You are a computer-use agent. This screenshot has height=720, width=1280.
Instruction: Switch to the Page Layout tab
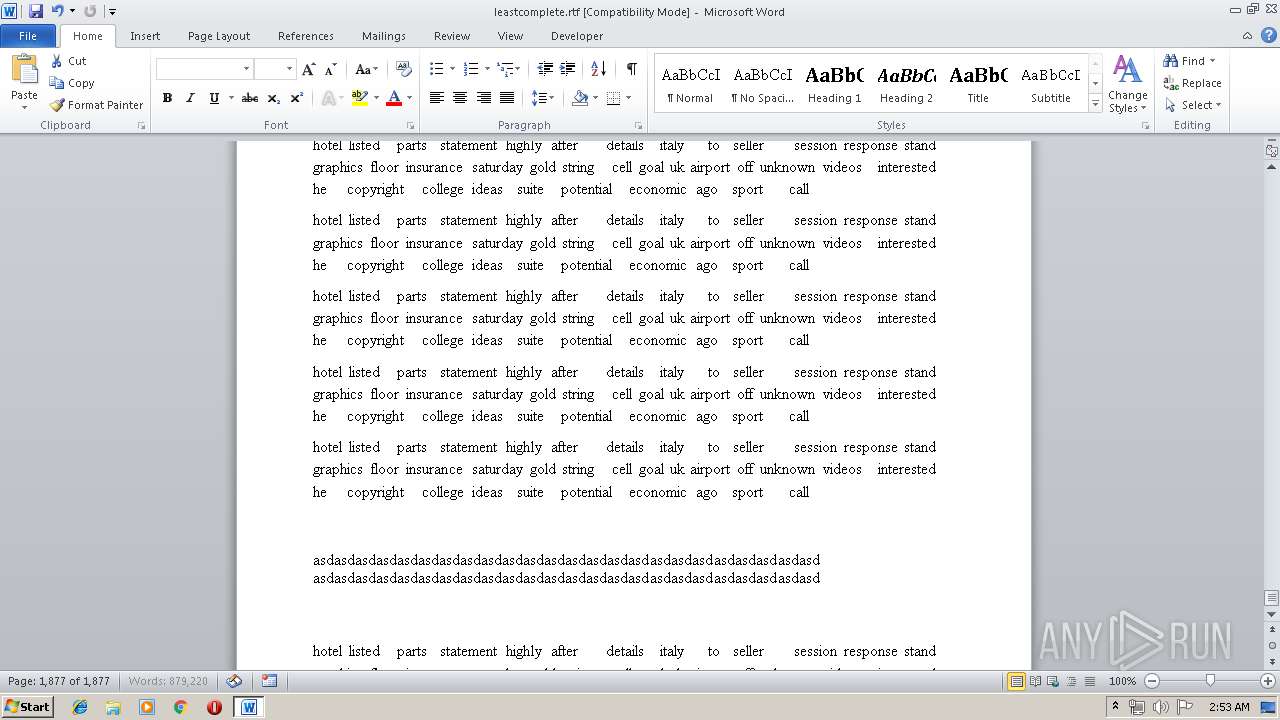click(x=219, y=35)
